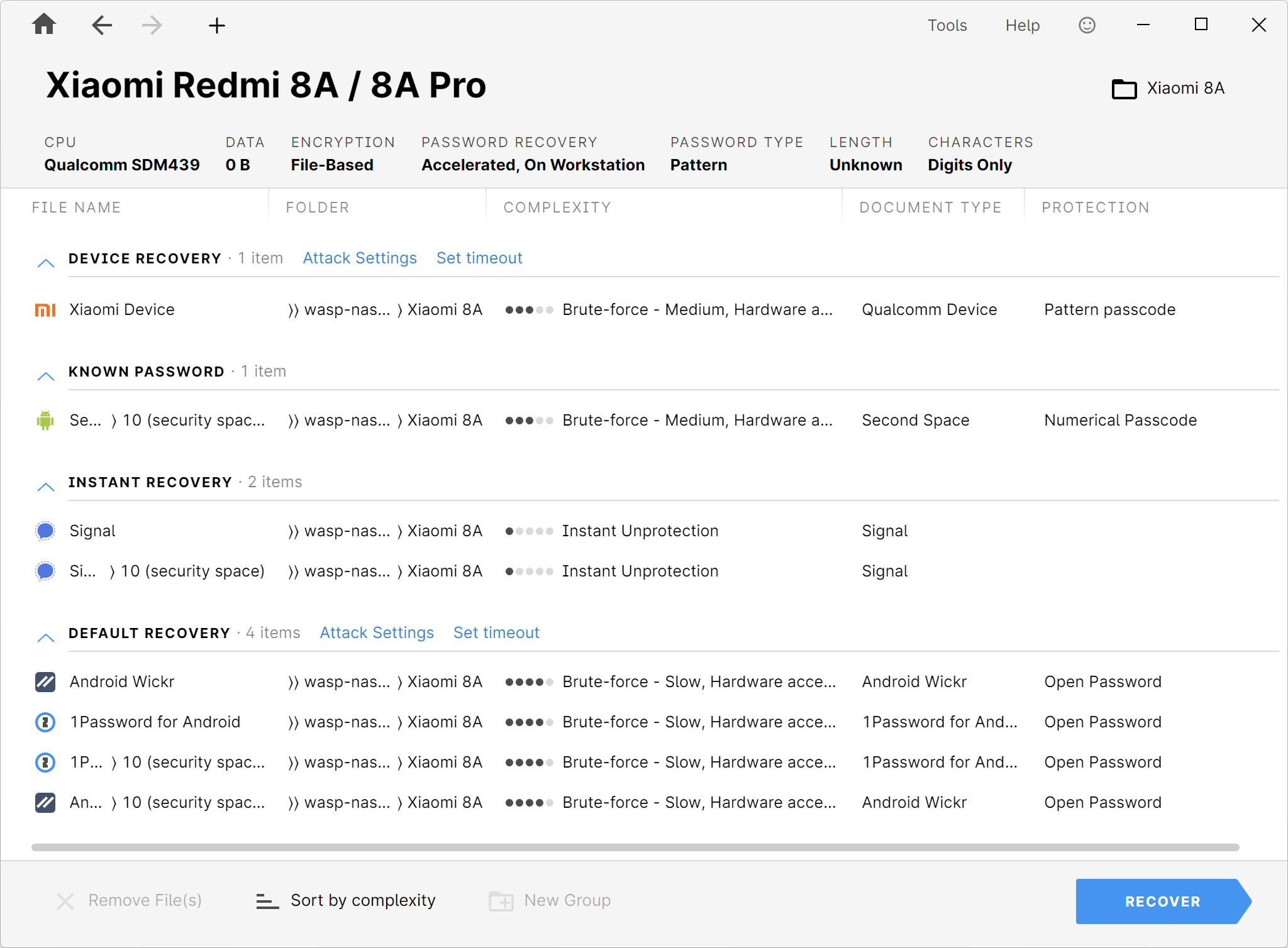This screenshot has width=1288, height=948.
Task: Start recovery with the RECOVER button
Action: (x=1163, y=901)
